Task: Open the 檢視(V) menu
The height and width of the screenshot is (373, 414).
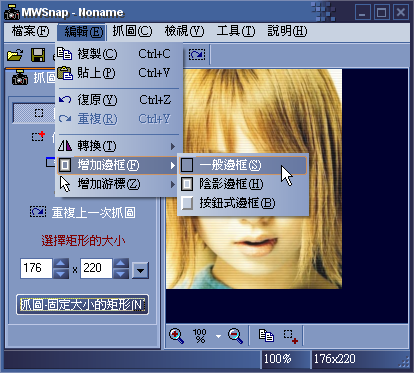Action: tap(184, 32)
